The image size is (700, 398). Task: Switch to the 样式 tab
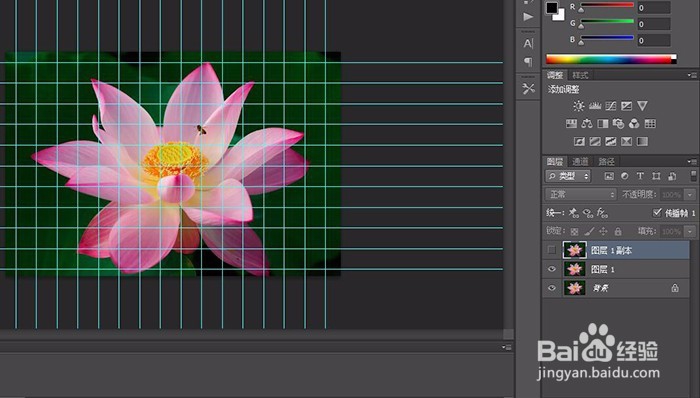pyautogui.click(x=580, y=75)
